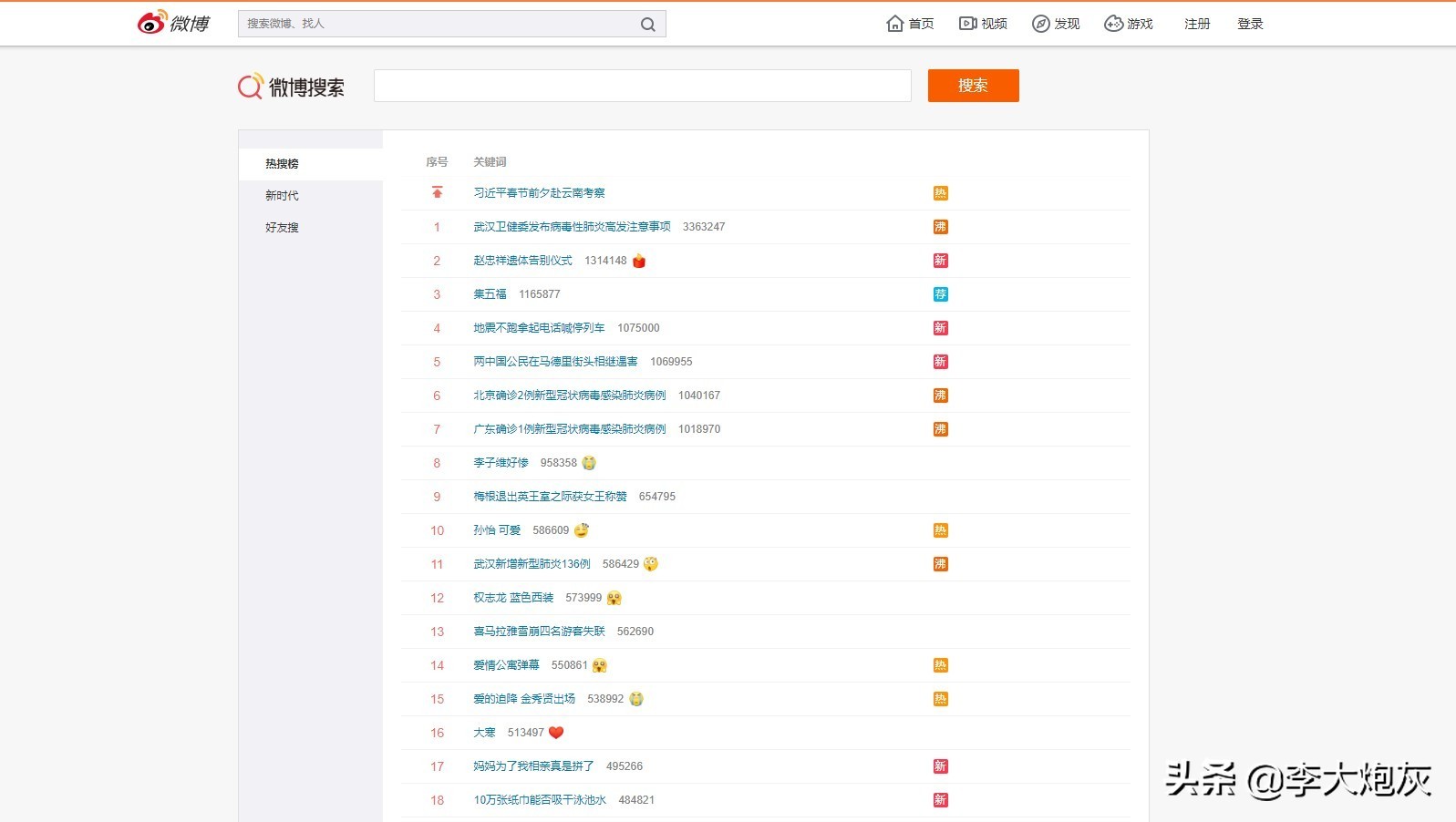1456x822 pixels.
Task: Open the topic 爱的迫降 金秀贤出场
Action: [x=524, y=699]
